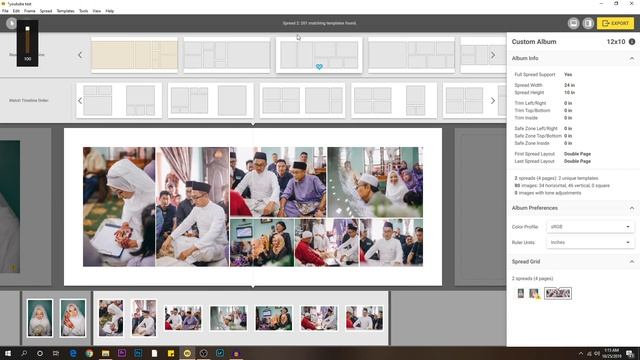The height and width of the screenshot is (360, 640).
Task: Launch Chrome from the taskbar
Action: click(89, 353)
